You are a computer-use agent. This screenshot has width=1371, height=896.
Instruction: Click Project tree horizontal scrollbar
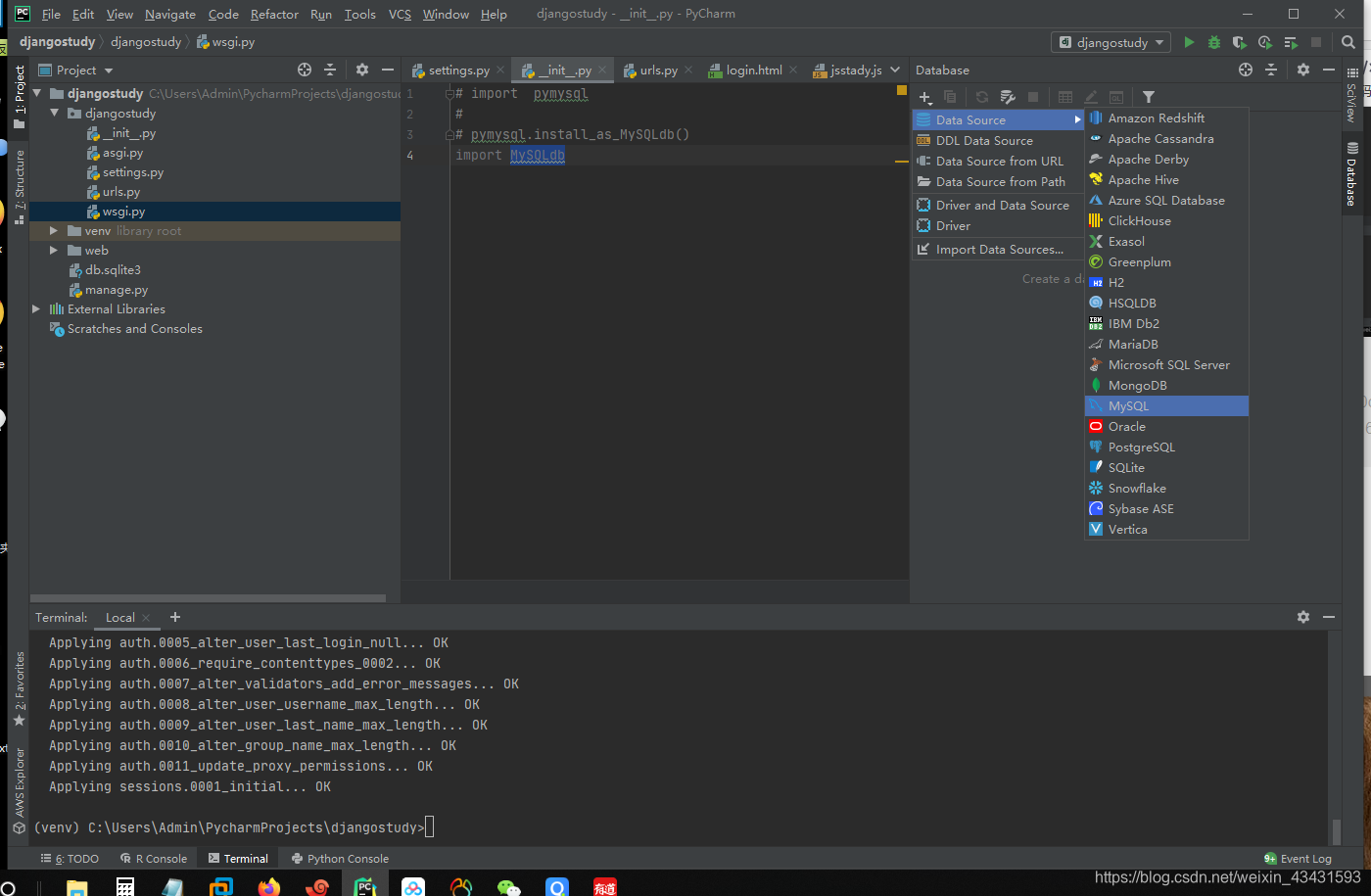208,597
